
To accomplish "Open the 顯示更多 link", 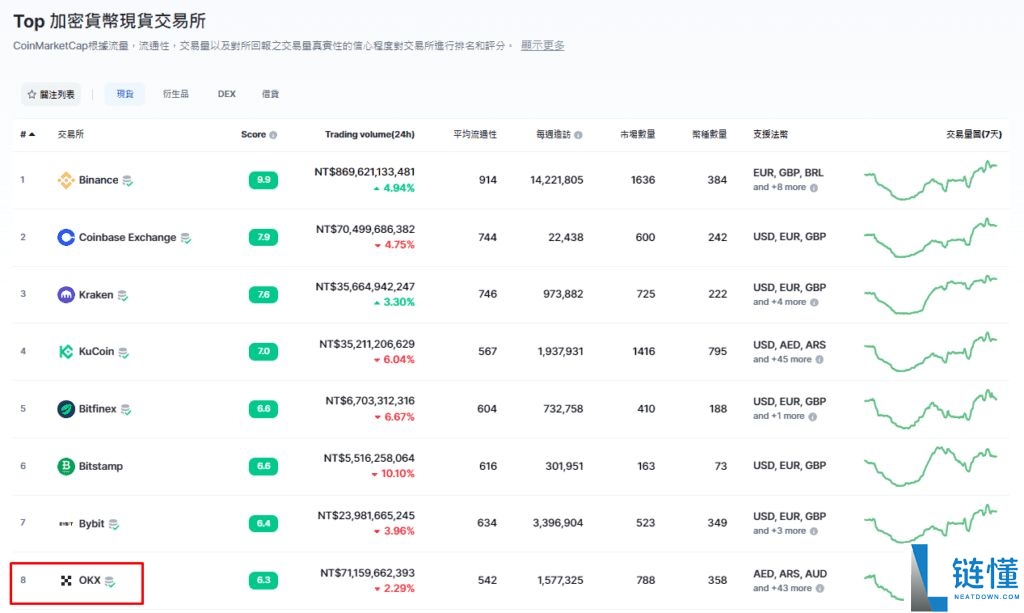I will pyautogui.click(x=543, y=46).
